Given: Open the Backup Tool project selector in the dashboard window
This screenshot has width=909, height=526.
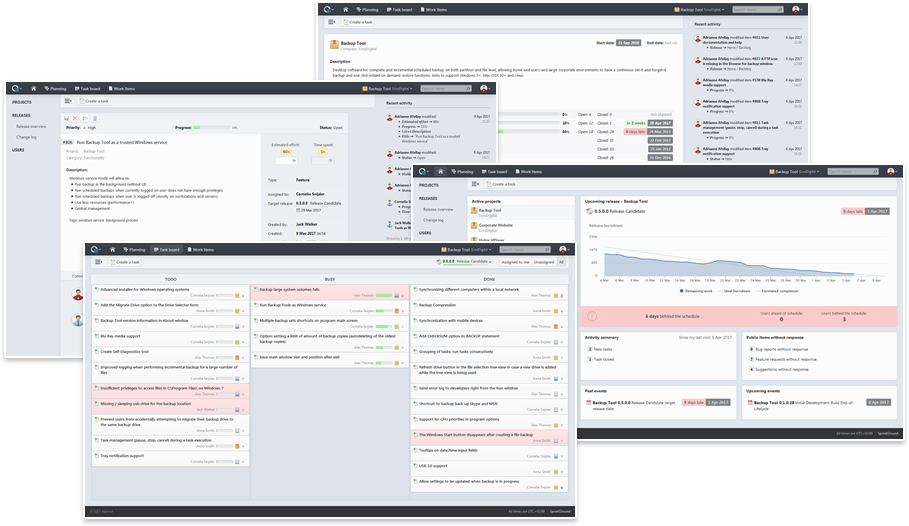Looking at the screenshot, I should [x=795, y=172].
